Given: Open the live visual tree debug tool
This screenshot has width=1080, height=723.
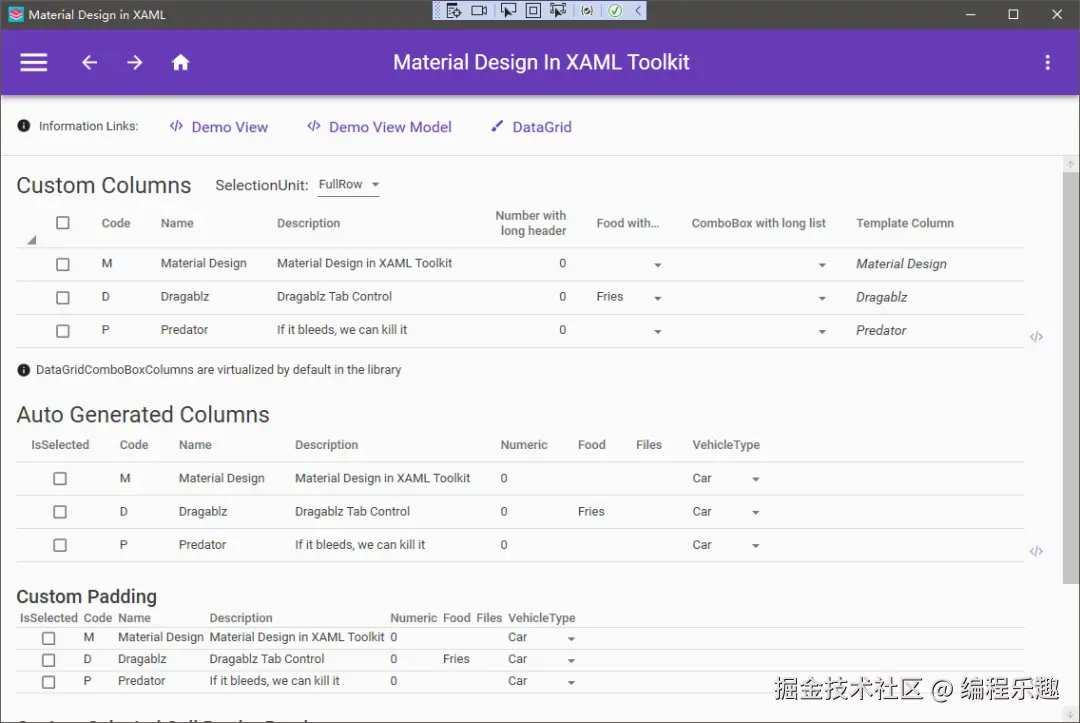Looking at the screenshot, I should point(453,10).
